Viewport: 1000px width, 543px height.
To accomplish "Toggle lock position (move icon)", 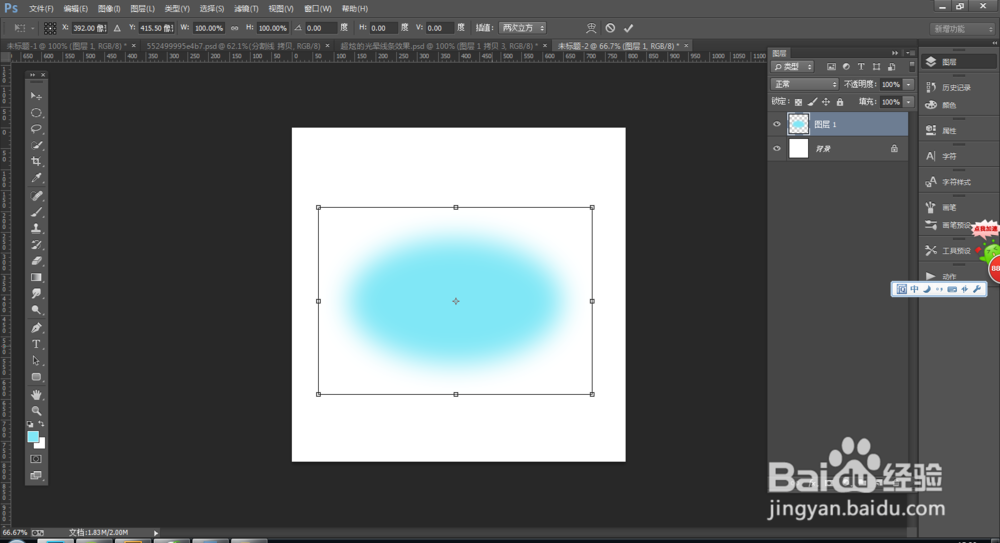I will coord(826,102).
